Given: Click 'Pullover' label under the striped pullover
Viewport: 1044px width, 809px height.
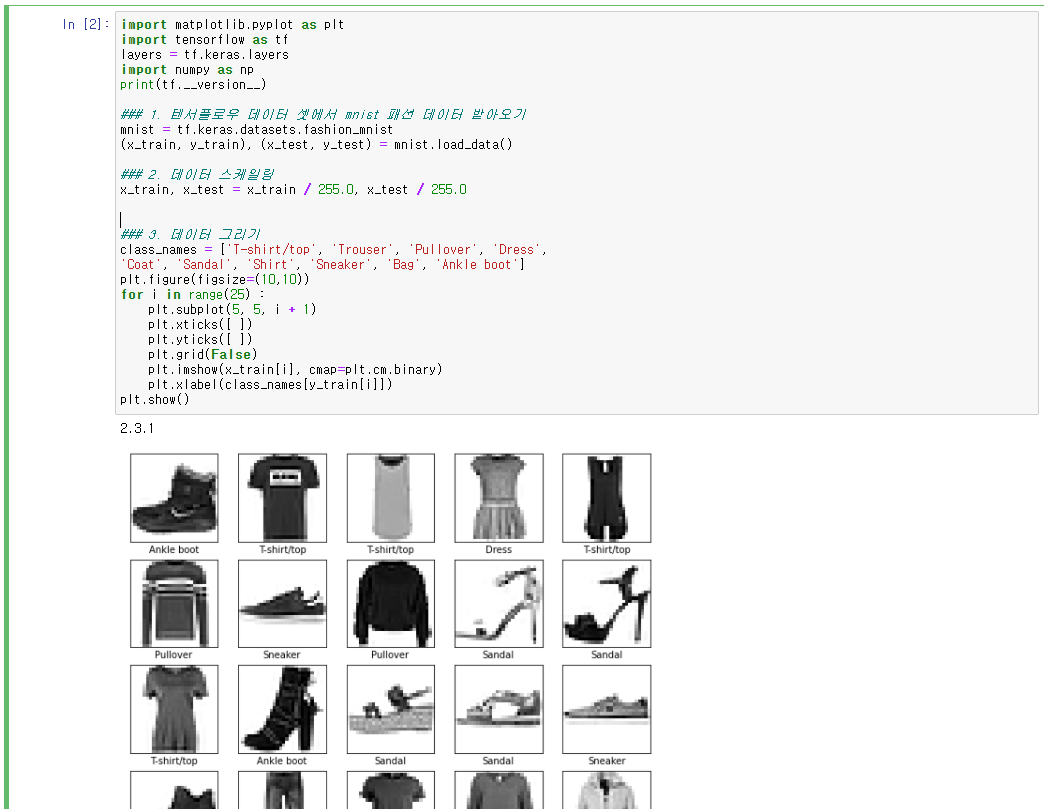Looking at the screenshot, I should (173, 655).
